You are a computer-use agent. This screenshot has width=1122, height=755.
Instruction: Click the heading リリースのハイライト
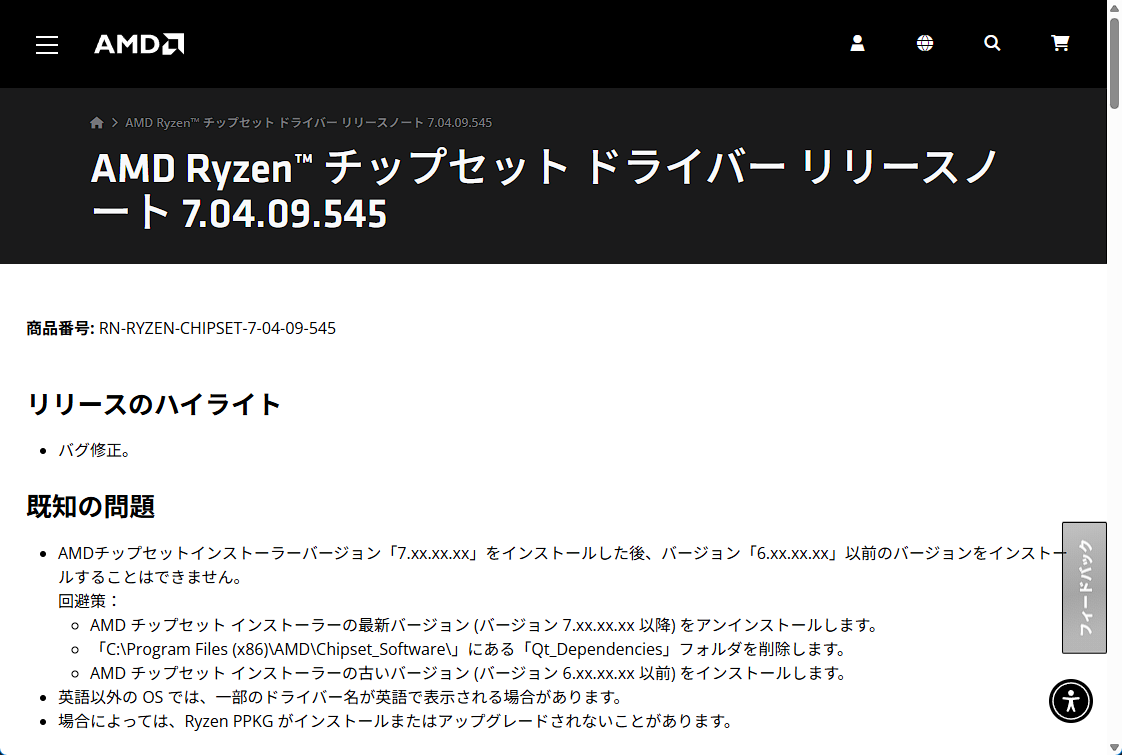tap(153, 404)
